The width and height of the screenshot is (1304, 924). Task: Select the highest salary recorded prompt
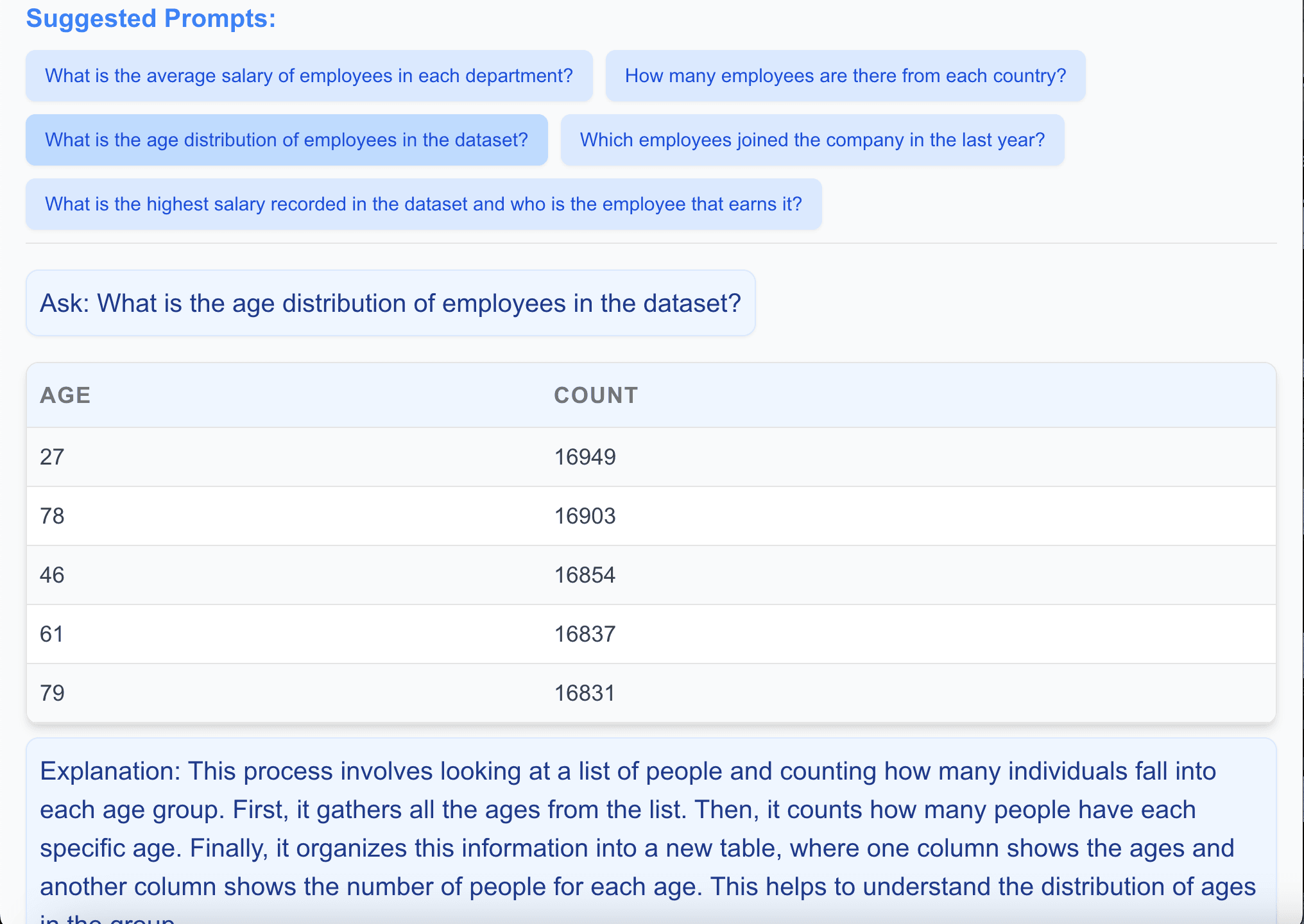click(x=423, y=204)
